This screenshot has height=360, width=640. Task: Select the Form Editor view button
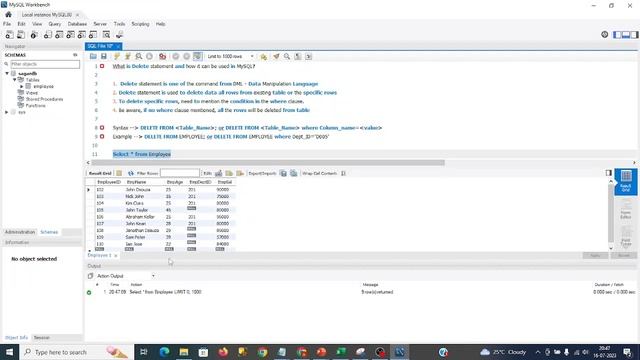626,210
